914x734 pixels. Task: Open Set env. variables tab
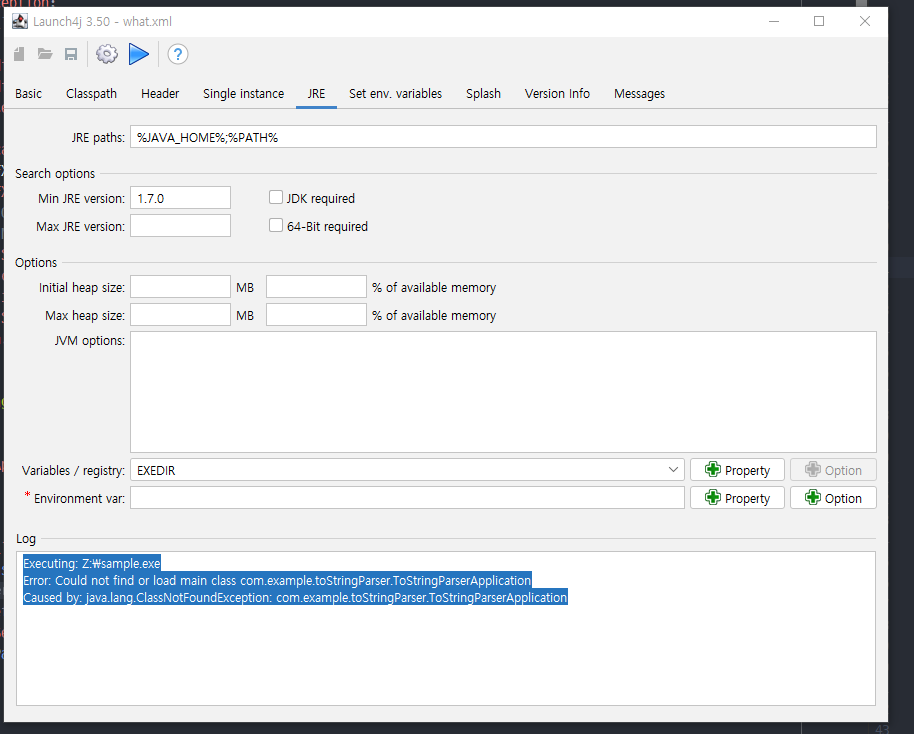tap(396, 94)
